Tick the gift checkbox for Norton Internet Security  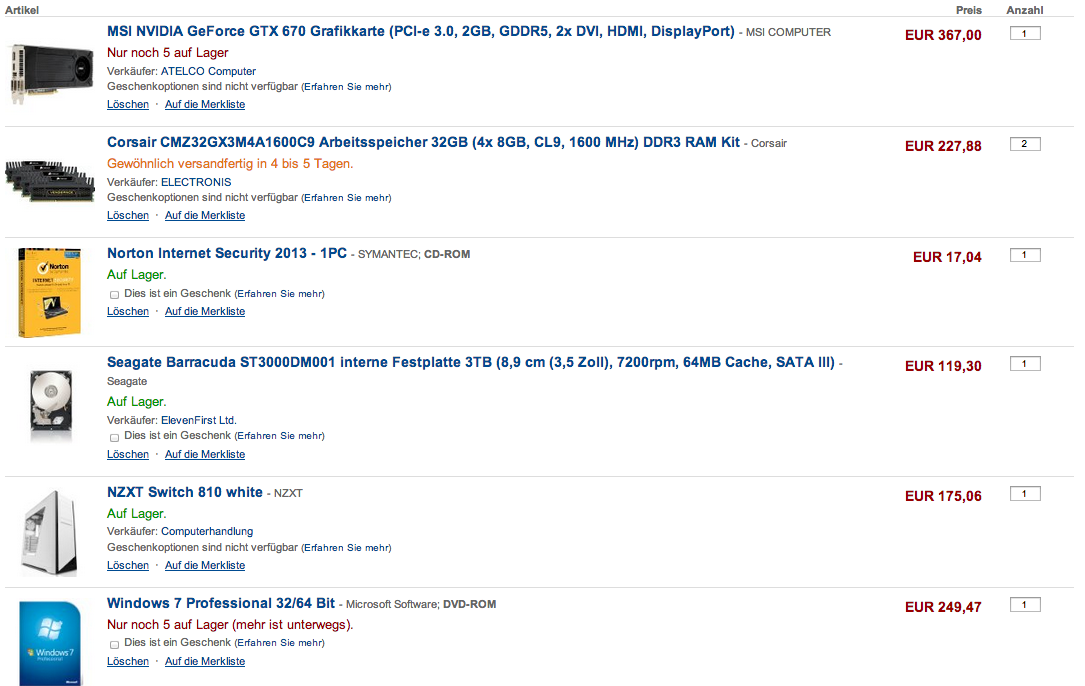pos(114,295)
